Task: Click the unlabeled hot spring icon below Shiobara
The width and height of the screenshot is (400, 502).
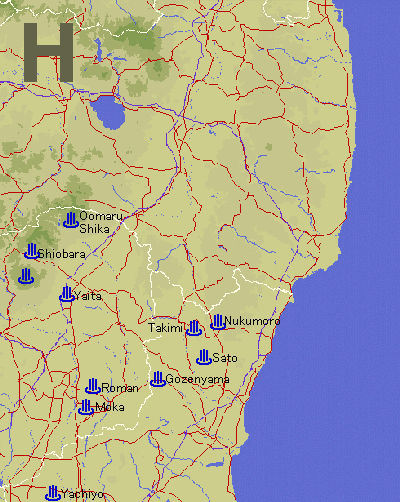Action: coord(26,276)
